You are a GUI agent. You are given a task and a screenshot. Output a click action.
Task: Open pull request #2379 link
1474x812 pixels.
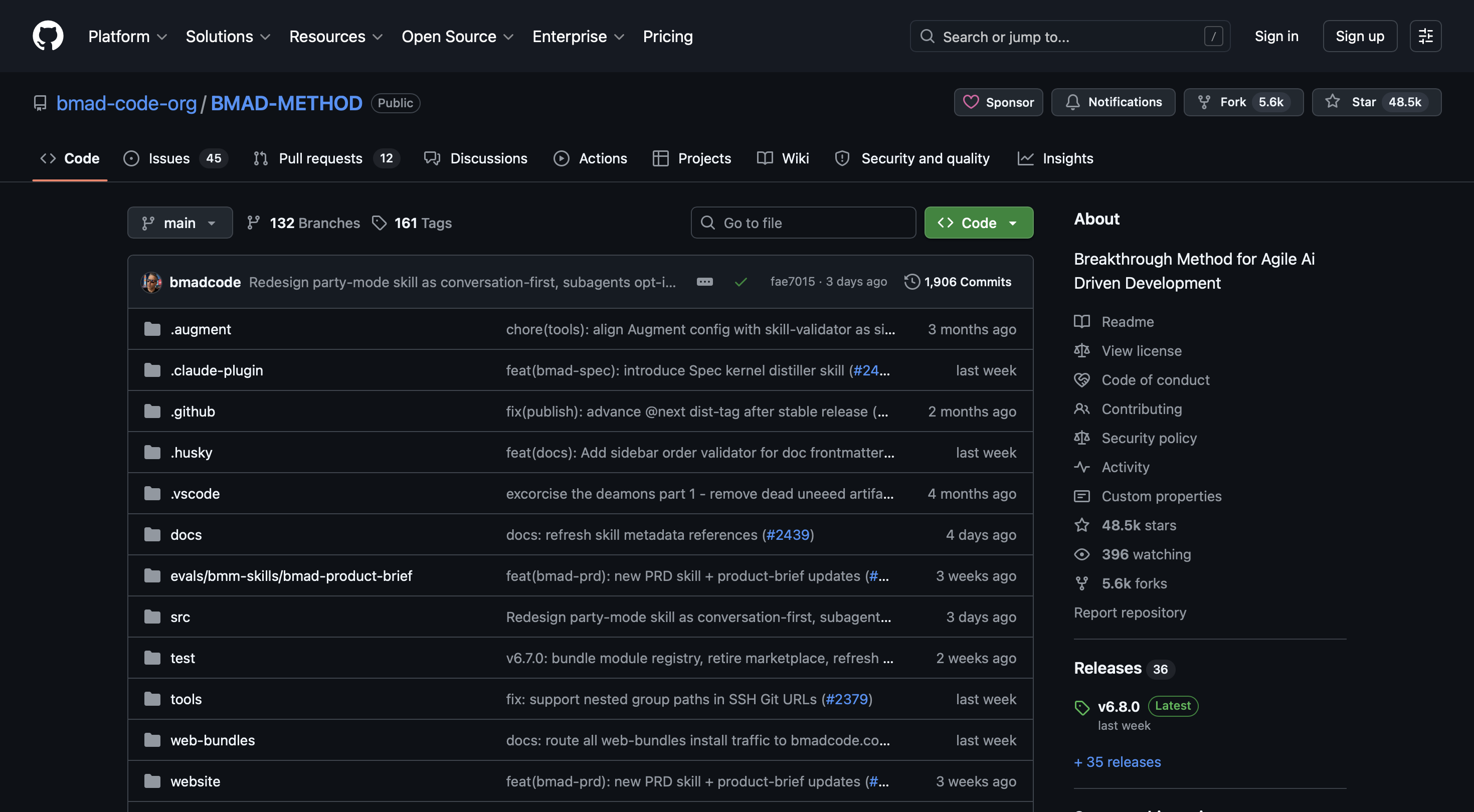pyautogui.click(x=847, y=699)
